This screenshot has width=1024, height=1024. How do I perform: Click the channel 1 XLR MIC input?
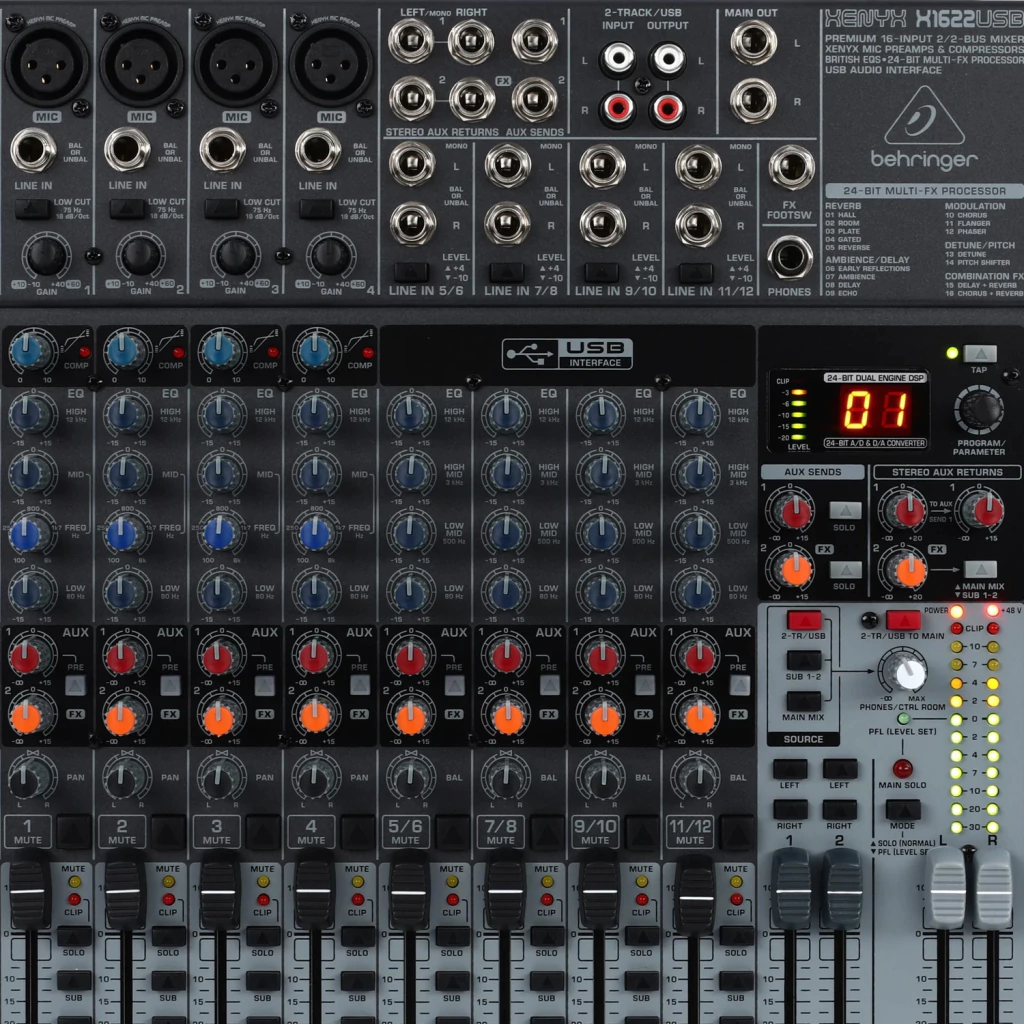(x=47, y=63)
